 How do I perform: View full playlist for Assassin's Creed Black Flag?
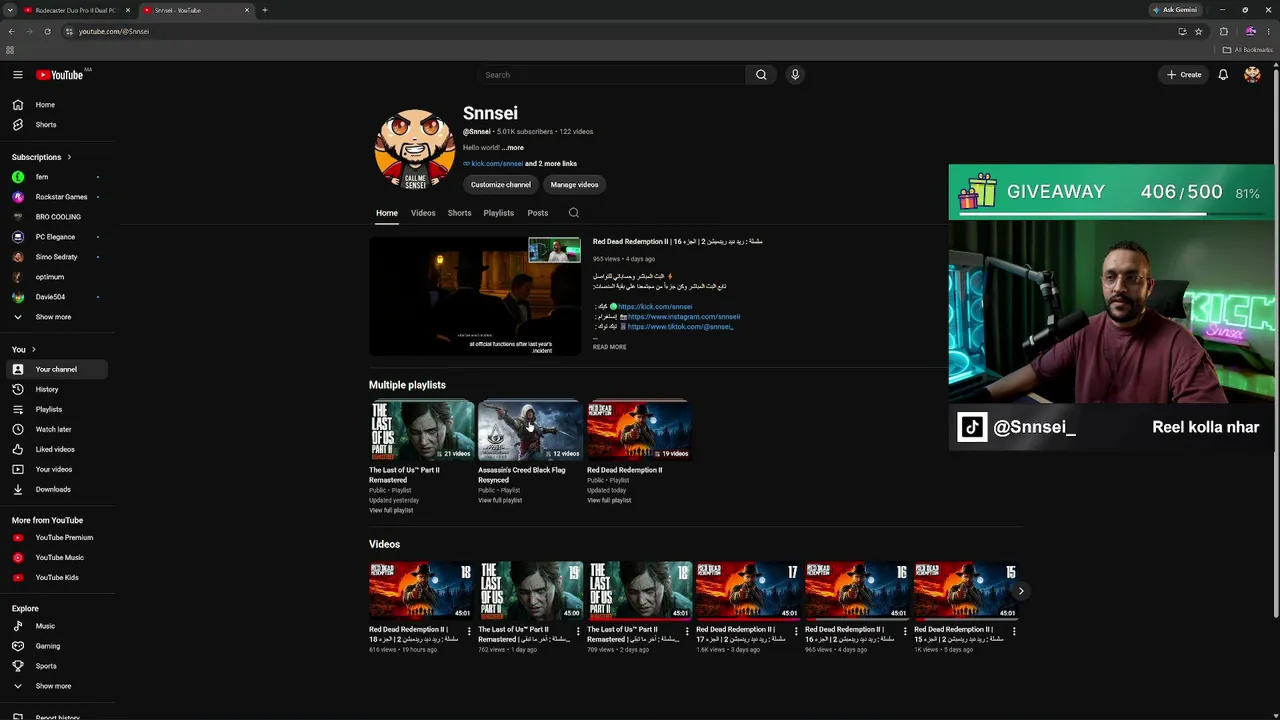click(500, 500)
